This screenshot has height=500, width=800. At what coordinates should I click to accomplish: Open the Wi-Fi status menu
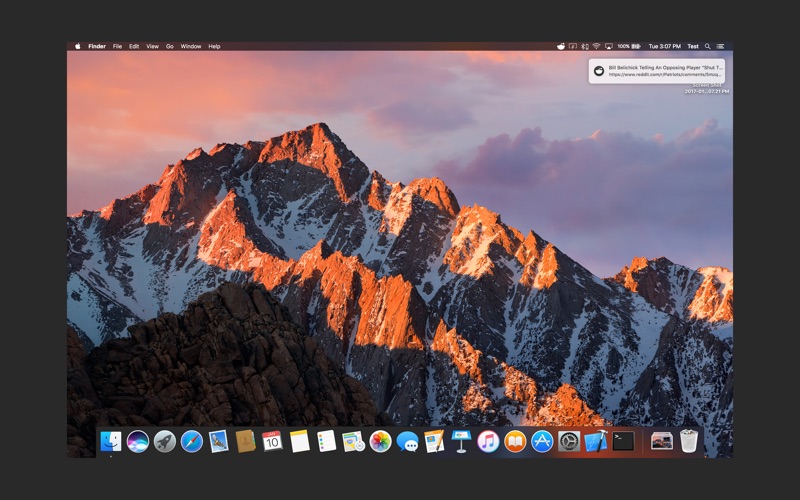click(596, 46)
